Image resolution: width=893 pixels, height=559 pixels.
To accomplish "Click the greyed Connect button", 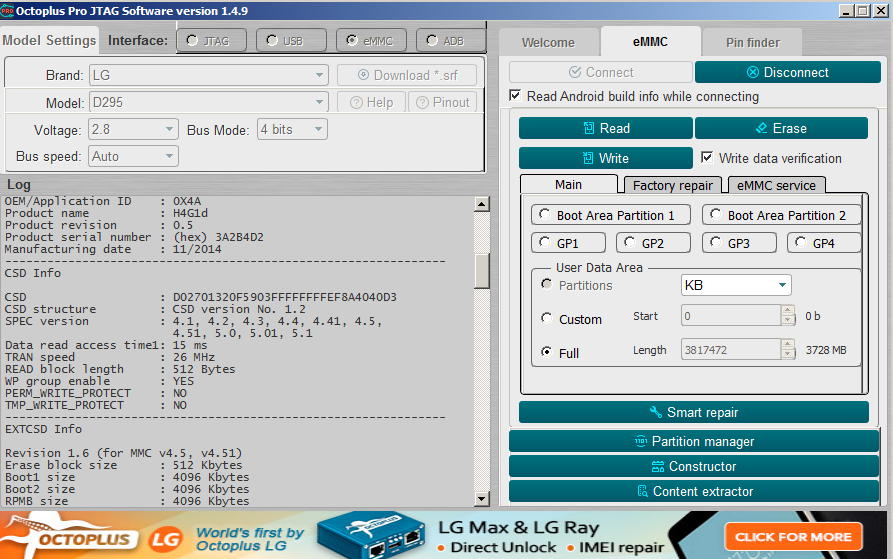I will point(601,72).
